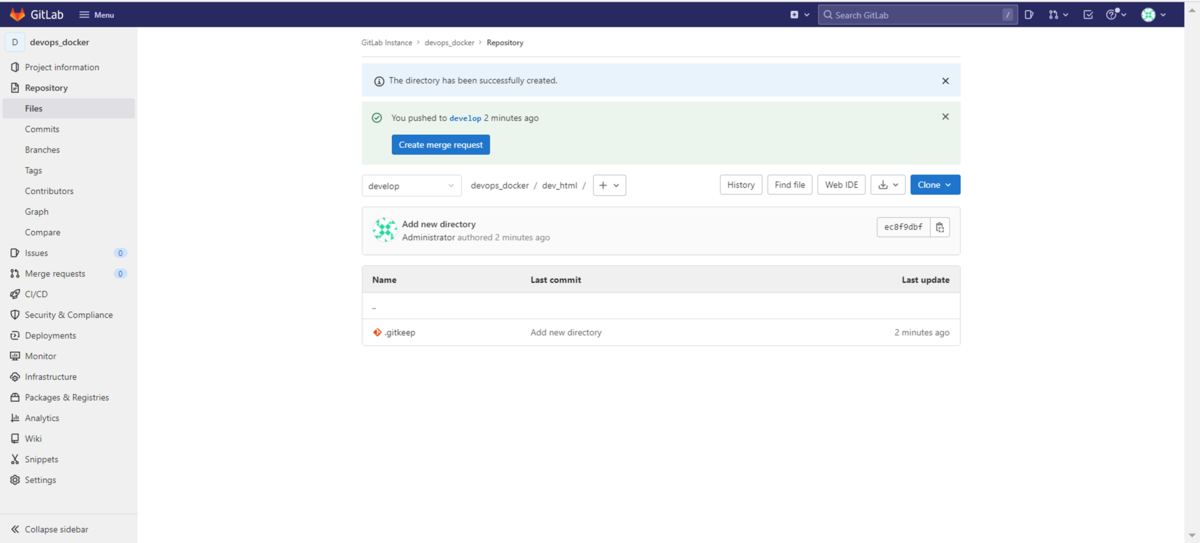Open the add file plus dropdown
The height and width of the screenshot is (543, 1200).
(609, 186)
